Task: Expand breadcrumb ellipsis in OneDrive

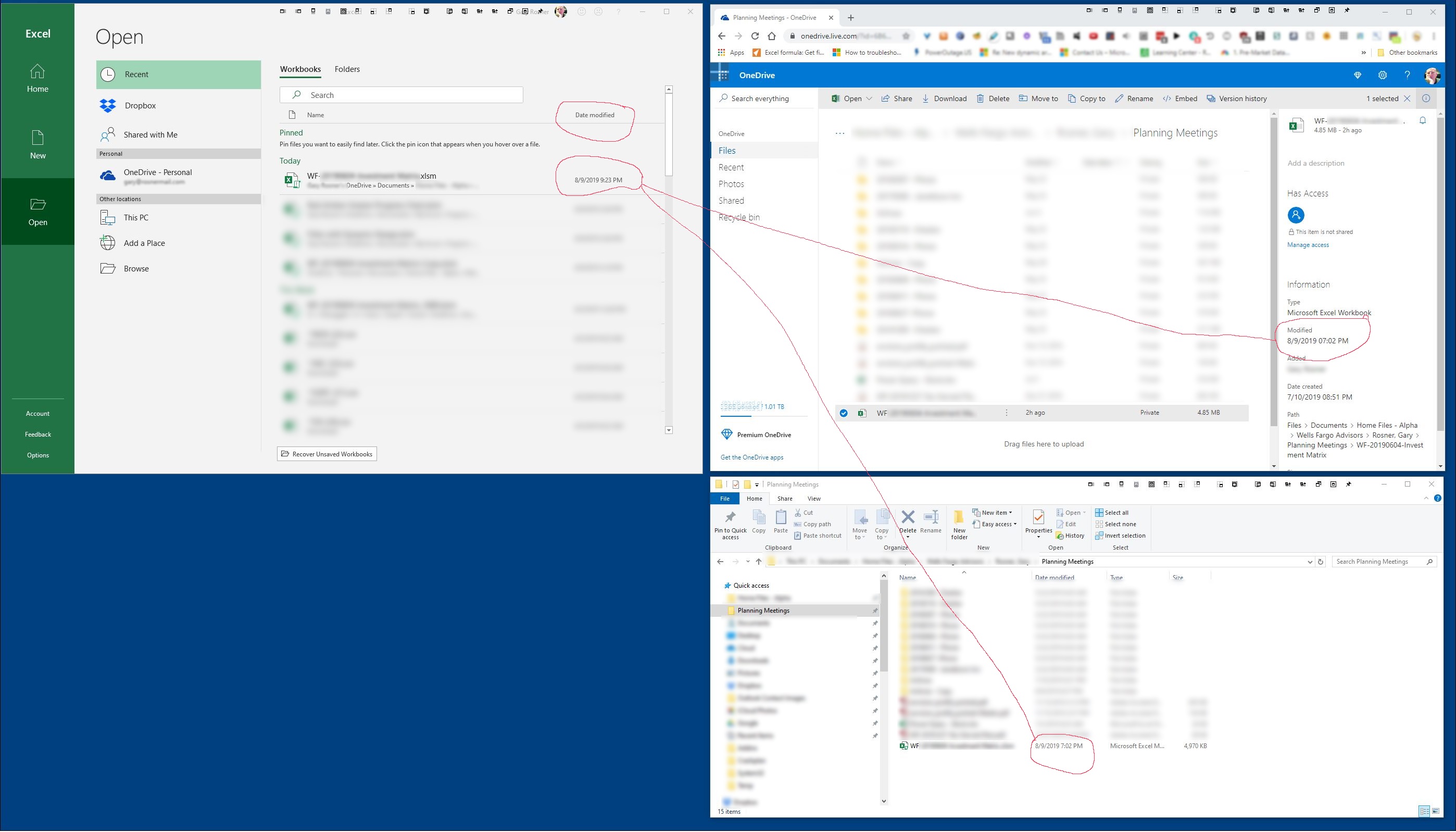Action: [840, 133]
